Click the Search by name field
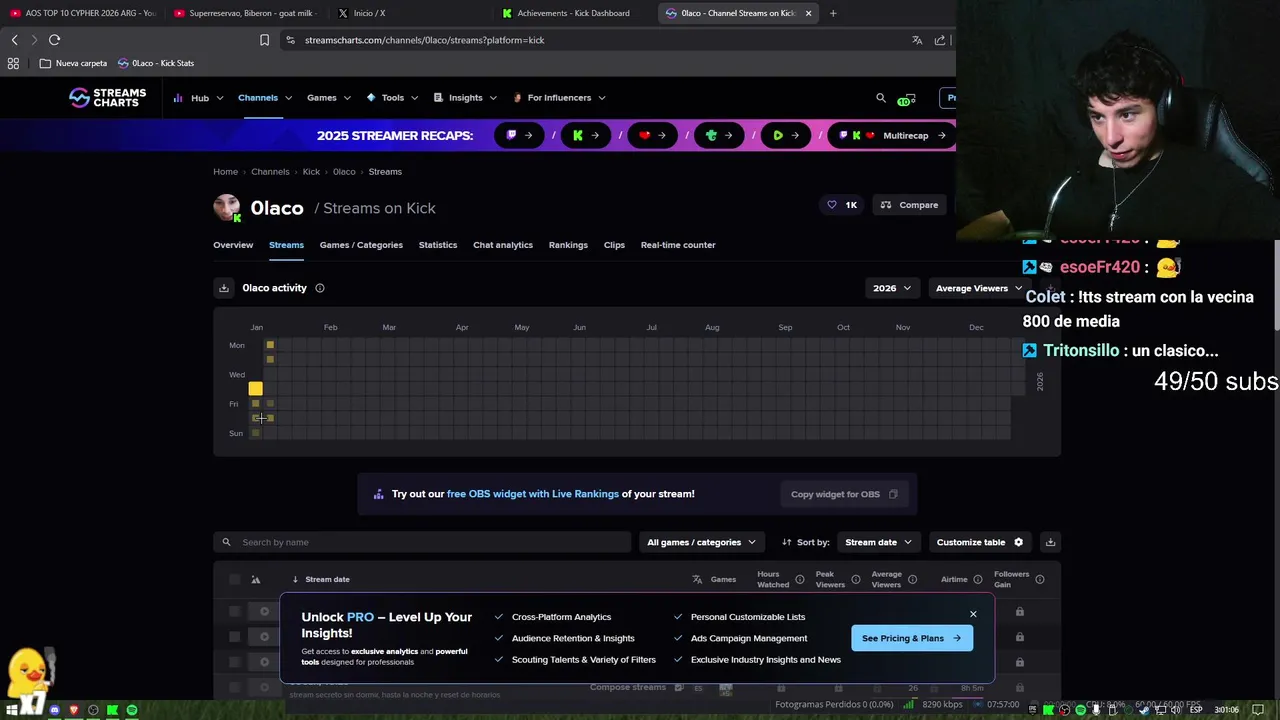1280x720 pixels. [422, 542]
